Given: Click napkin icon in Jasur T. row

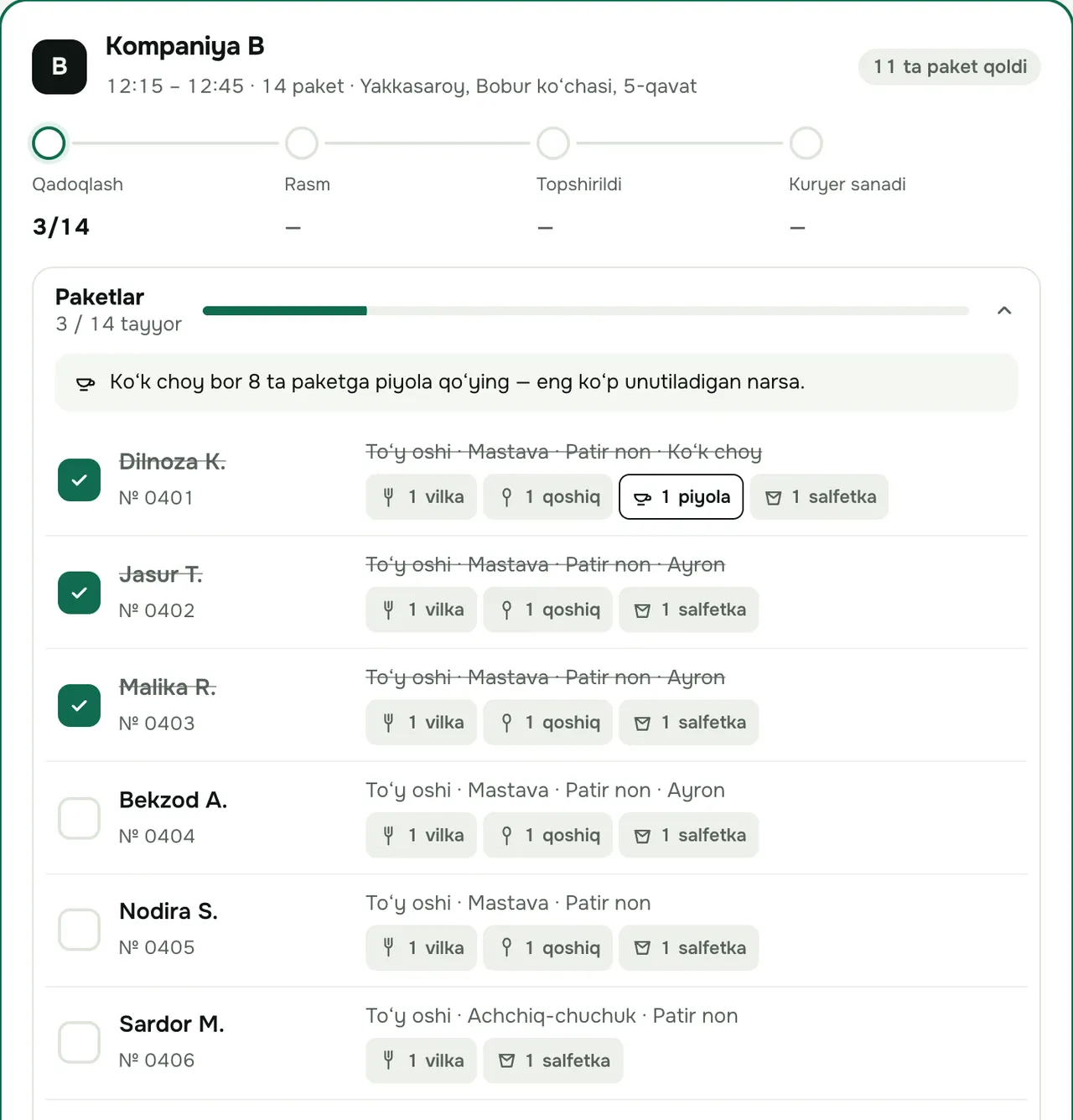Looking at the screenshot, I should 642,610.
